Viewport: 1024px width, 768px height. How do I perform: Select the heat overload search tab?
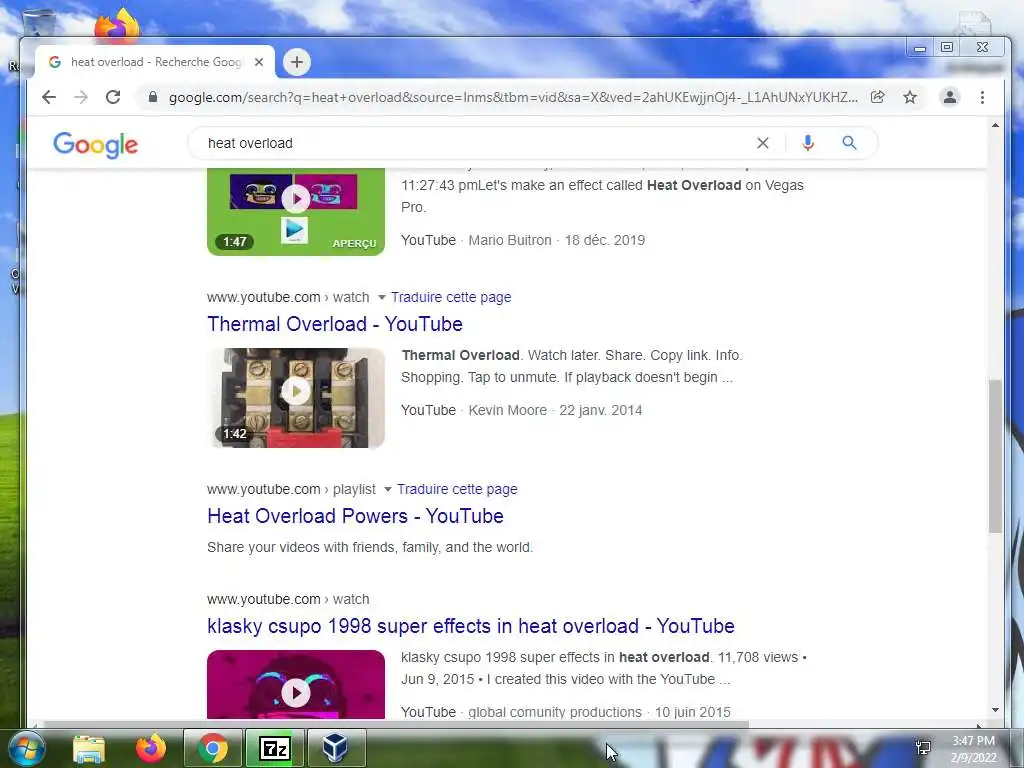pyautogui.click(x=155, y=62)
